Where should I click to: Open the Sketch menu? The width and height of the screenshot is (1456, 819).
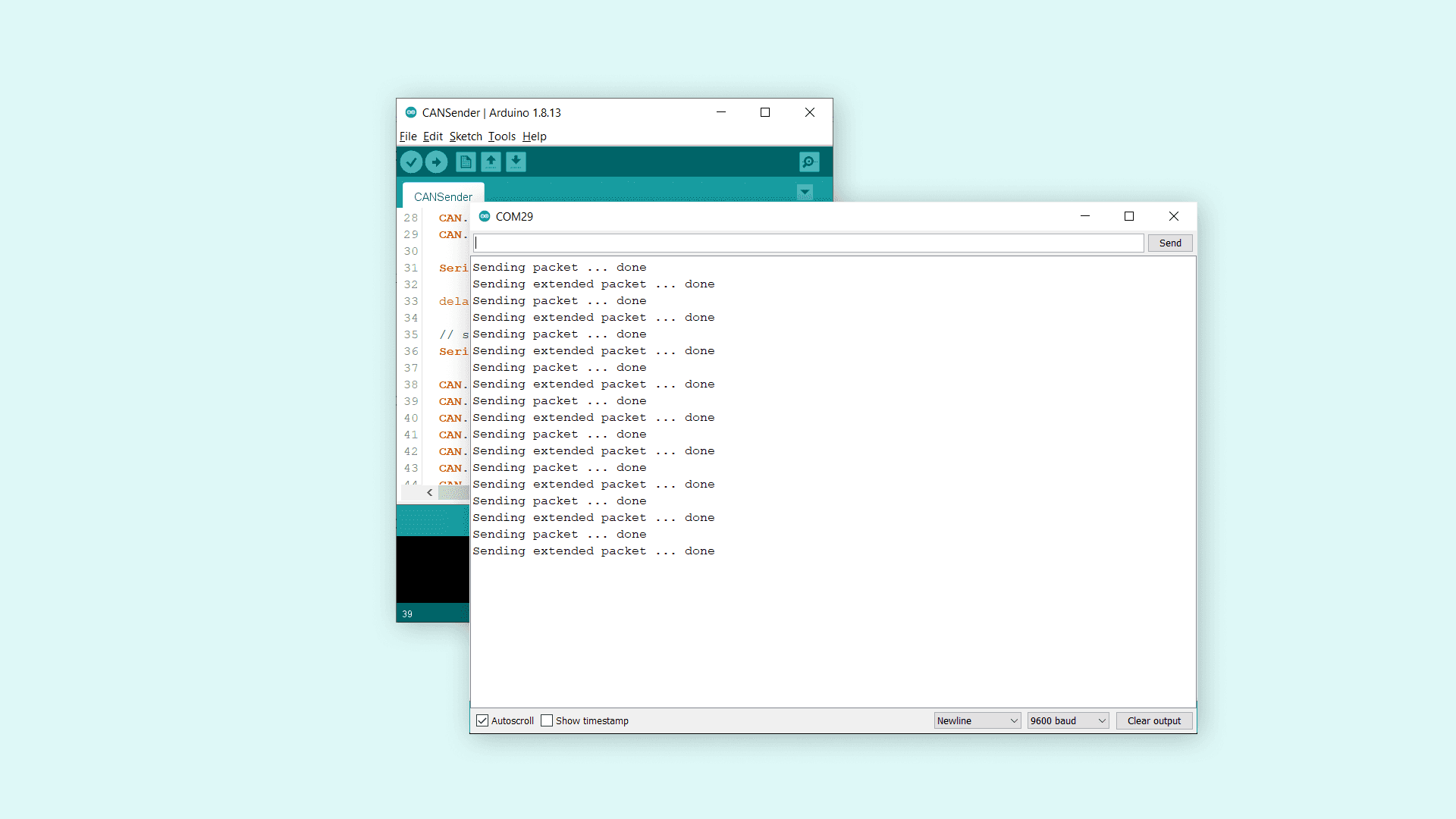466,136
